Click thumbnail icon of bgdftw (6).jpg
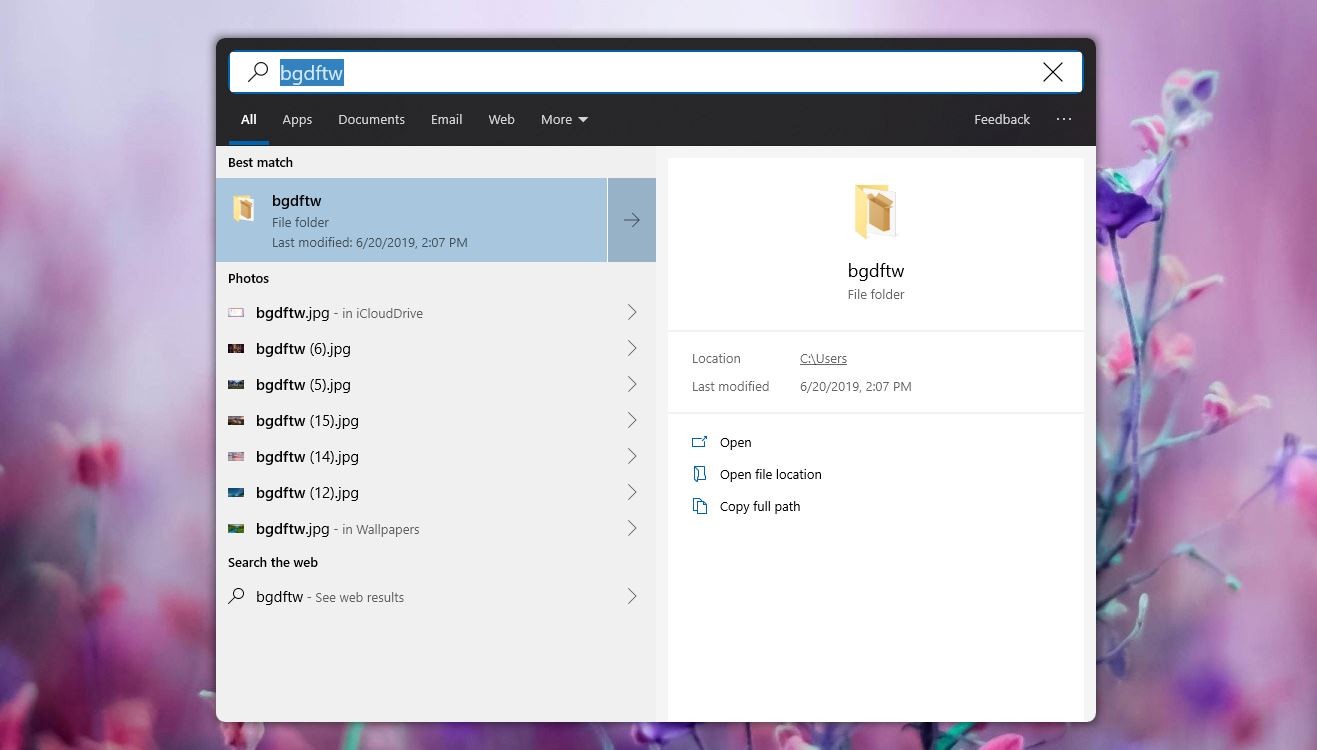This screenshot has width=1317, height=750. tap(236, 349)
